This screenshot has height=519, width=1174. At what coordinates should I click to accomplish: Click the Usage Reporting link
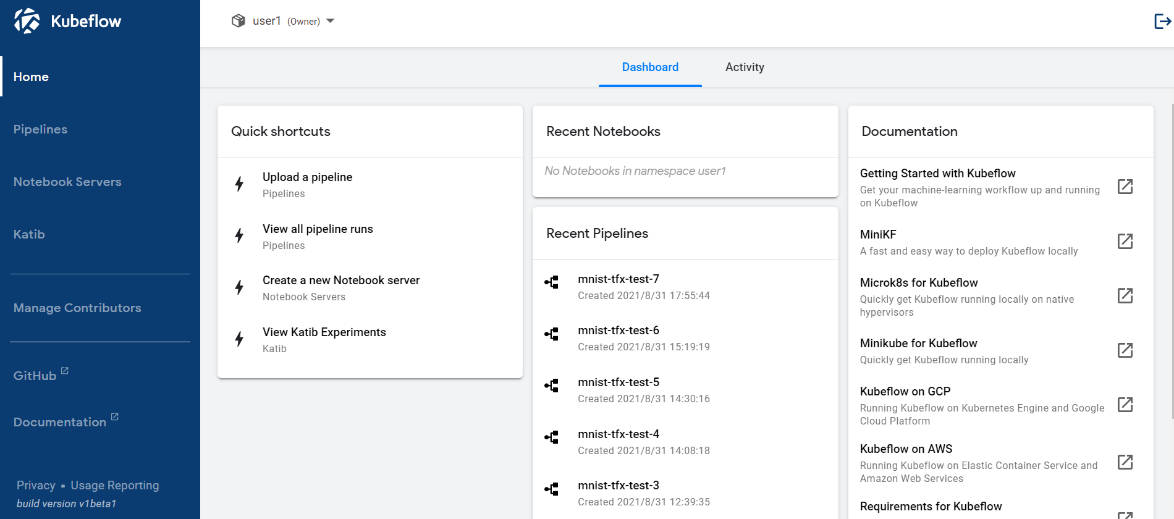(115, 485)
